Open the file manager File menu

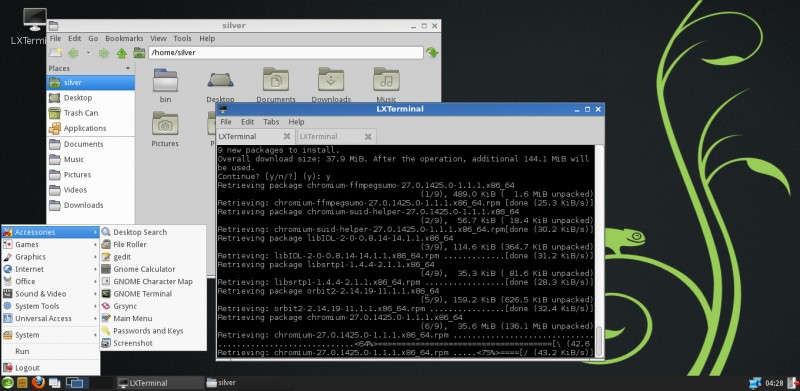point(55,38)
